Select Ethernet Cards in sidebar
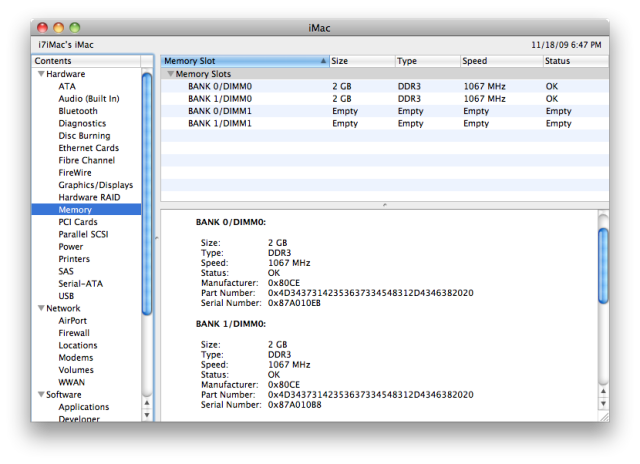Image resolution: width=640 pixels, height=464 pixels. [x=89, y=148]
